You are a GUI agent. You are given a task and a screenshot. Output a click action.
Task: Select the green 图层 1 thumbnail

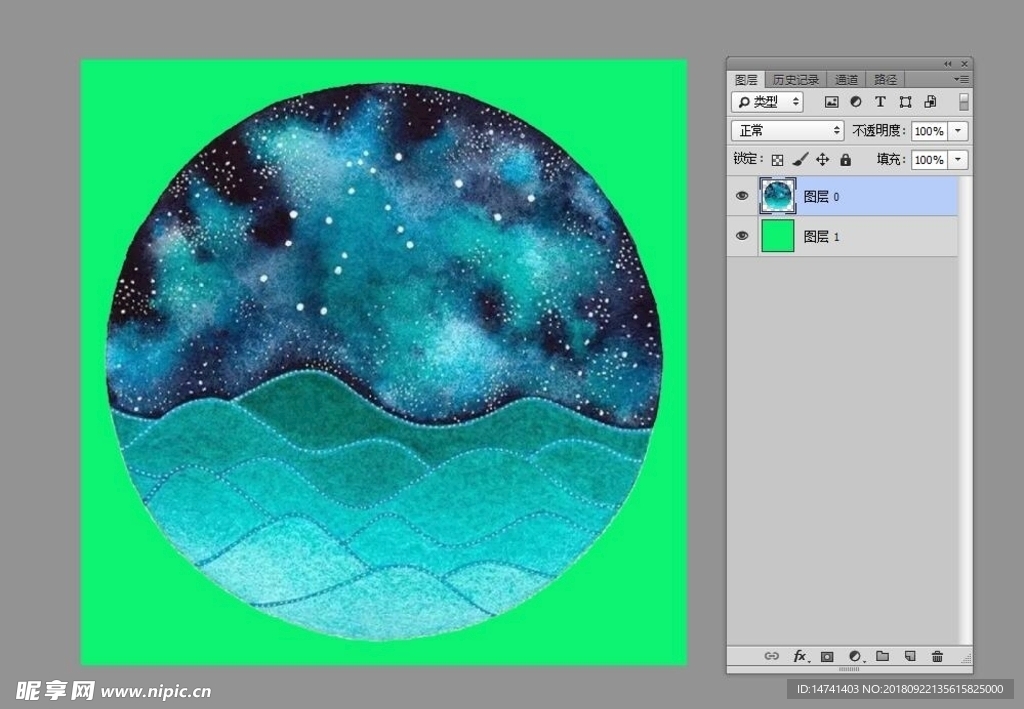click(x=777, y=236)
